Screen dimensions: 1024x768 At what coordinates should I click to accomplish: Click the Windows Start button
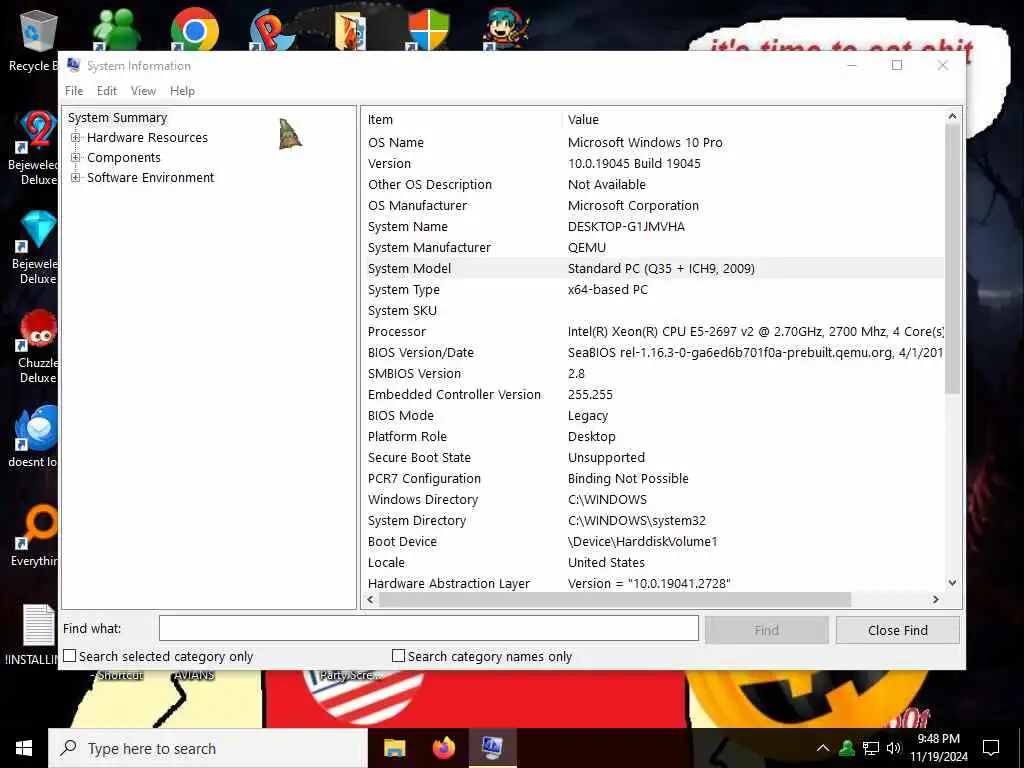[24, 748]
